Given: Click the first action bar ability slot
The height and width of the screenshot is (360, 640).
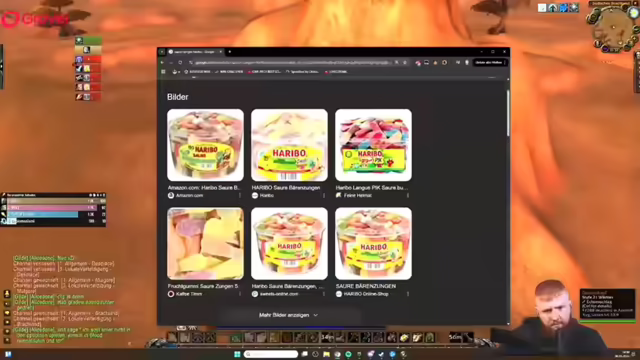Looking at the screenshot, I should [x=172, y=338].
